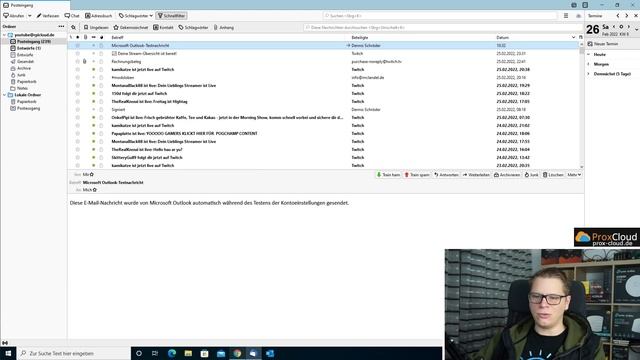The image size is (640, 360).
Task: Filter messages by Anhang attachment
Action: 224,27
